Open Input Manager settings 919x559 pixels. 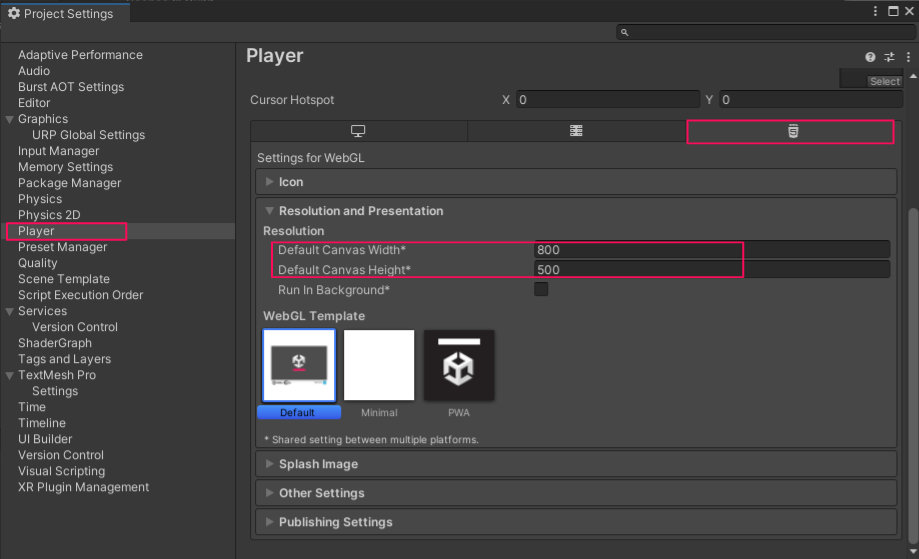59,151
